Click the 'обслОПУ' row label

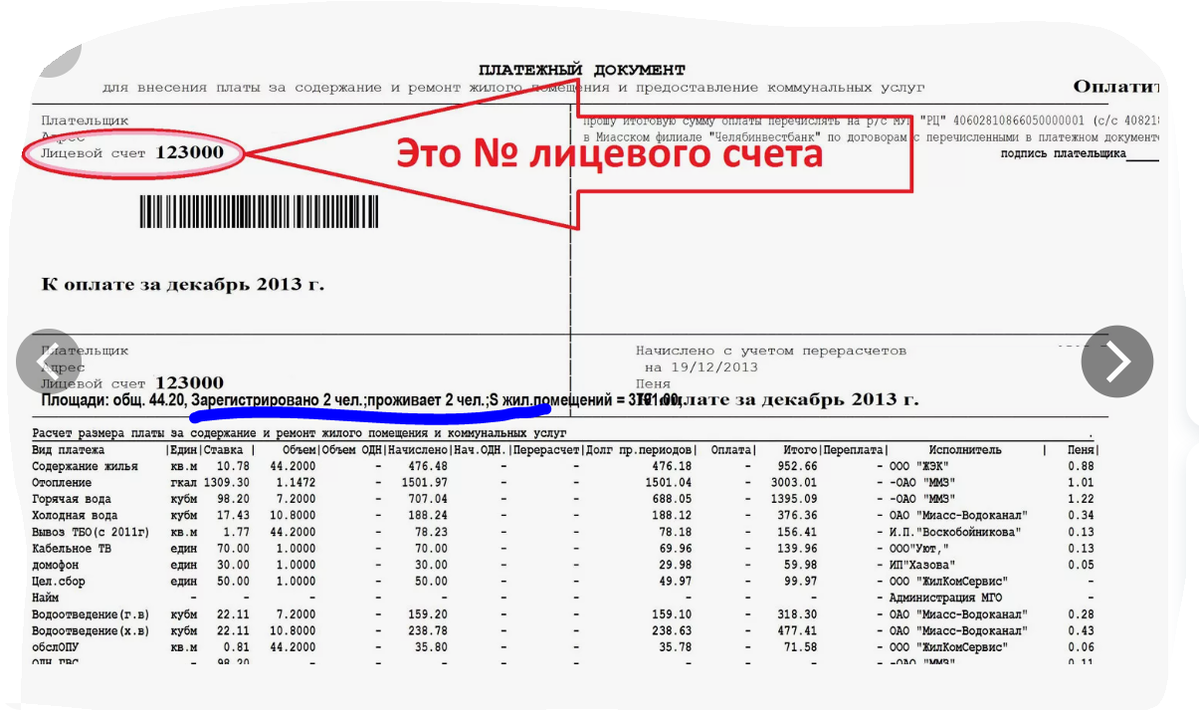point(55,648)
